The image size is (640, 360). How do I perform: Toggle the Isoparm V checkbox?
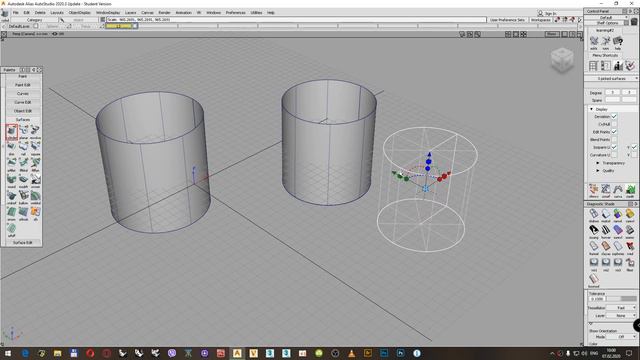pyautogui.click(x=634, y=147)
